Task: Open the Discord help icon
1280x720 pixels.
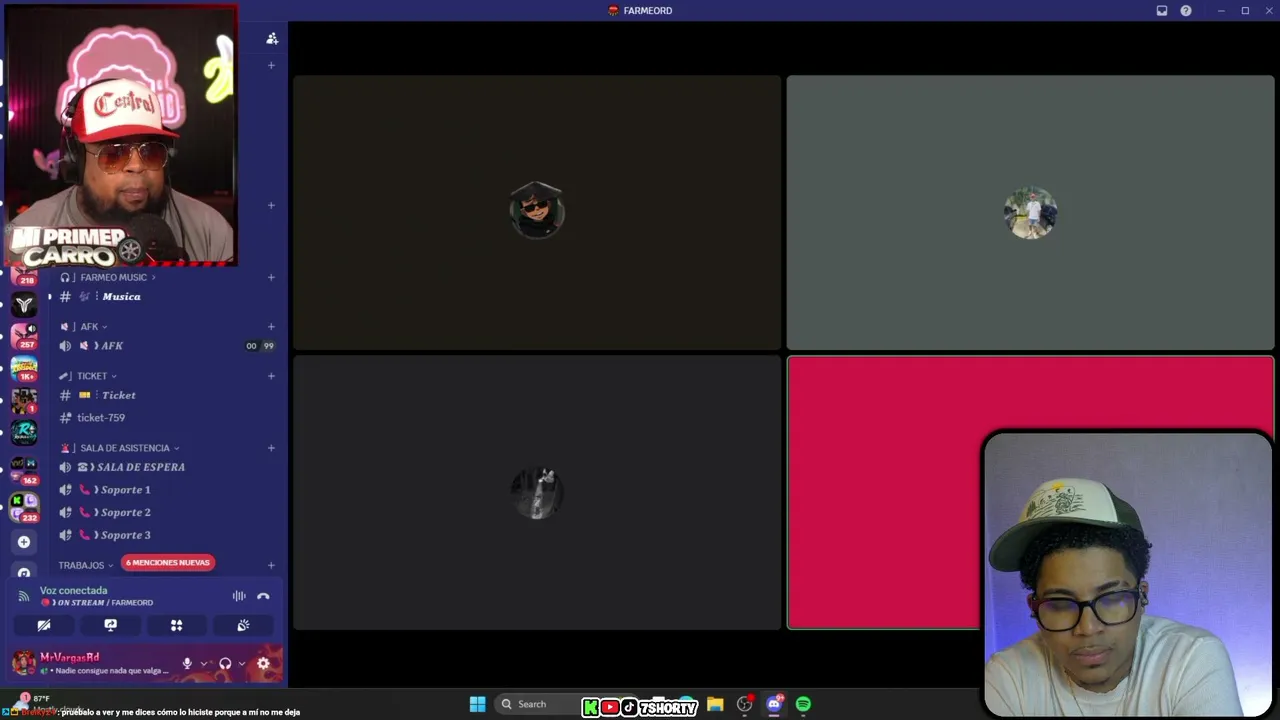Action: [1186, 11]
